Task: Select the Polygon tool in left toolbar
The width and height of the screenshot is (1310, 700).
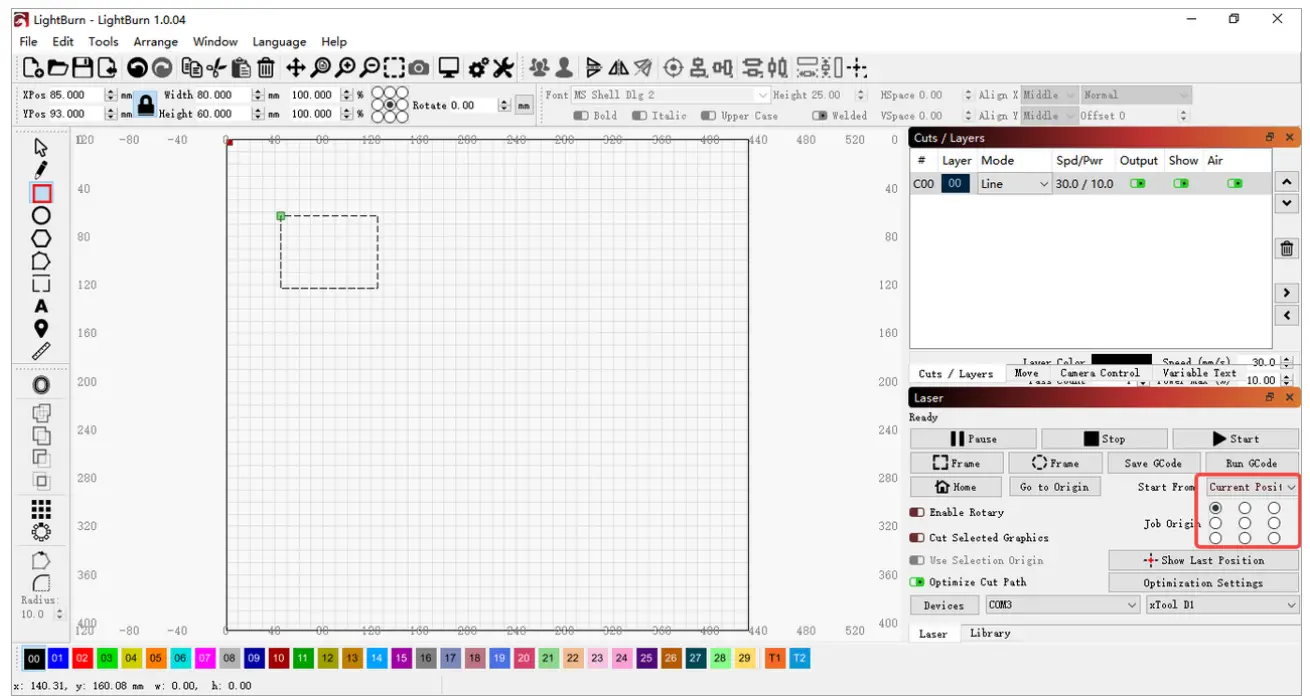Action: pyautogui.click(x=41, y=238)
